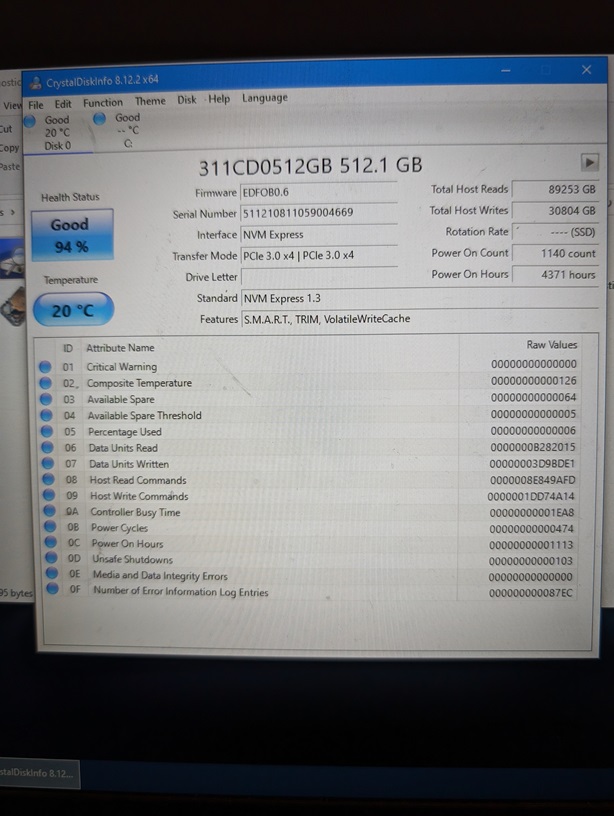Click the Transfer Mode field

(x=319, y=256)
